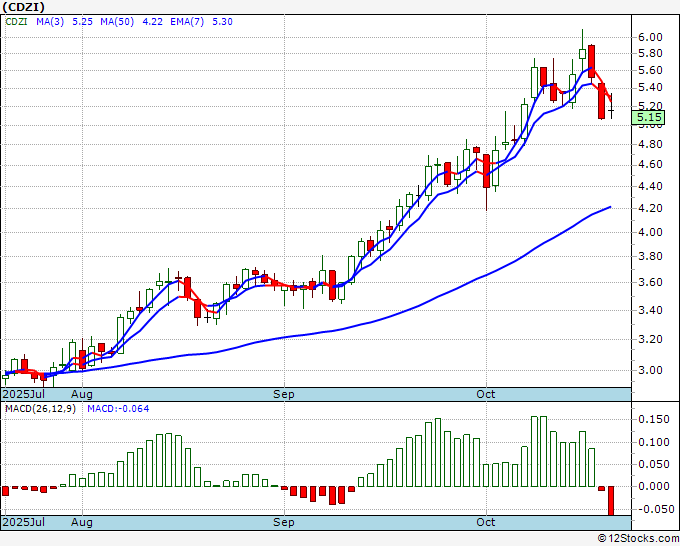Click the MA(3) value 5.25
The width and height of the screenshot is (680, 546).
click(82, 21)
